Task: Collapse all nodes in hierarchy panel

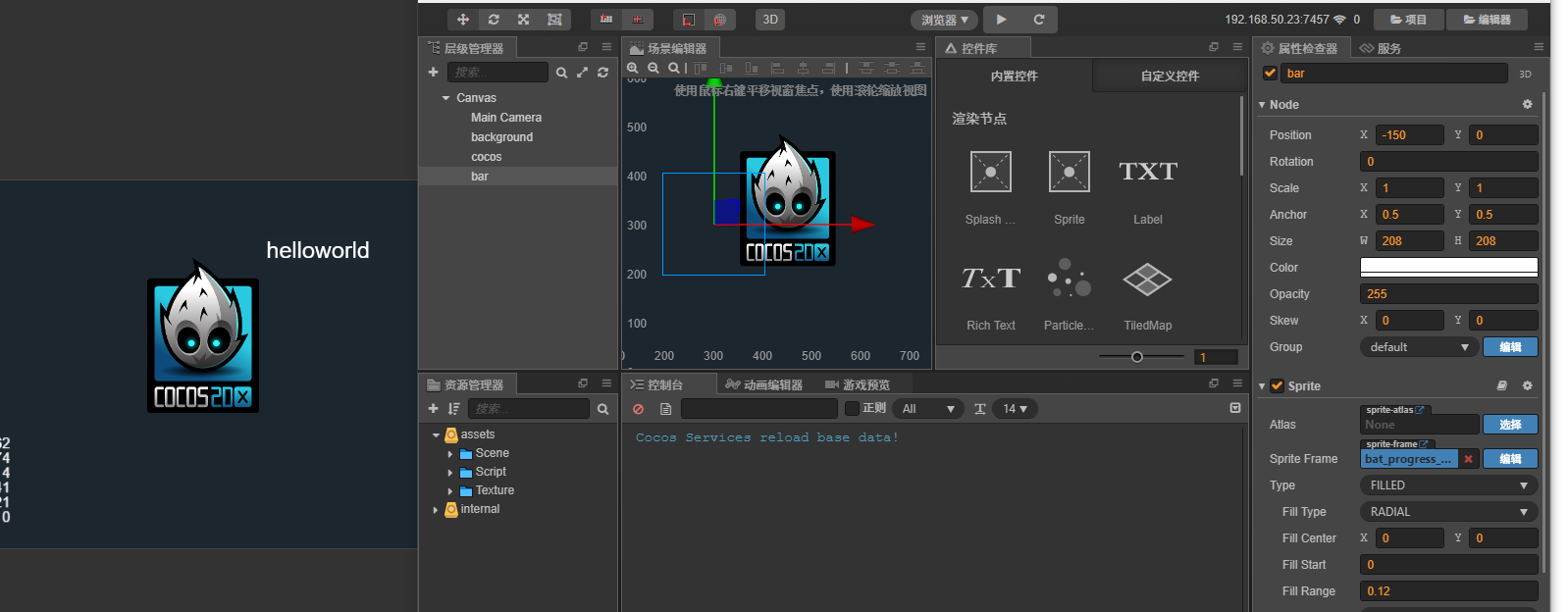Action: tap(582, 73)
